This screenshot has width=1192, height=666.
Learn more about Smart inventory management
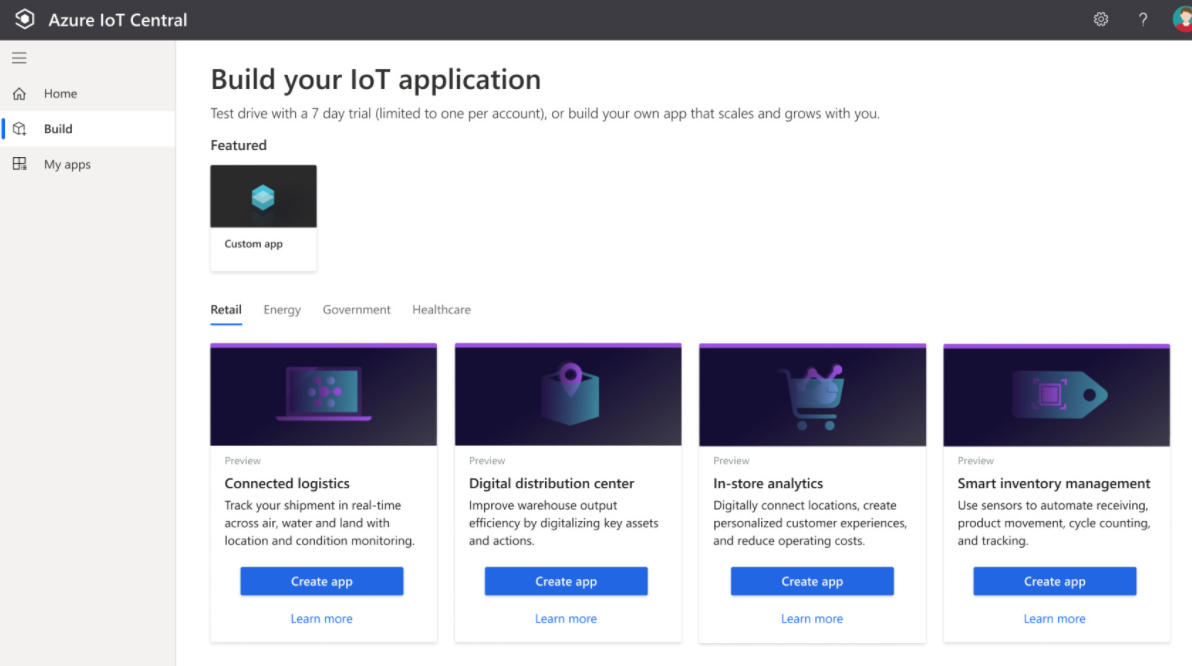pyautogui.click(x=1054, y=618)
